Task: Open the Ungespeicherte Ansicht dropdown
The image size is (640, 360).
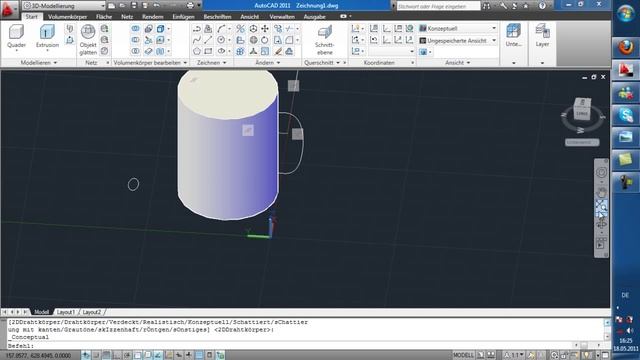Action: click(x=458, y=40)
